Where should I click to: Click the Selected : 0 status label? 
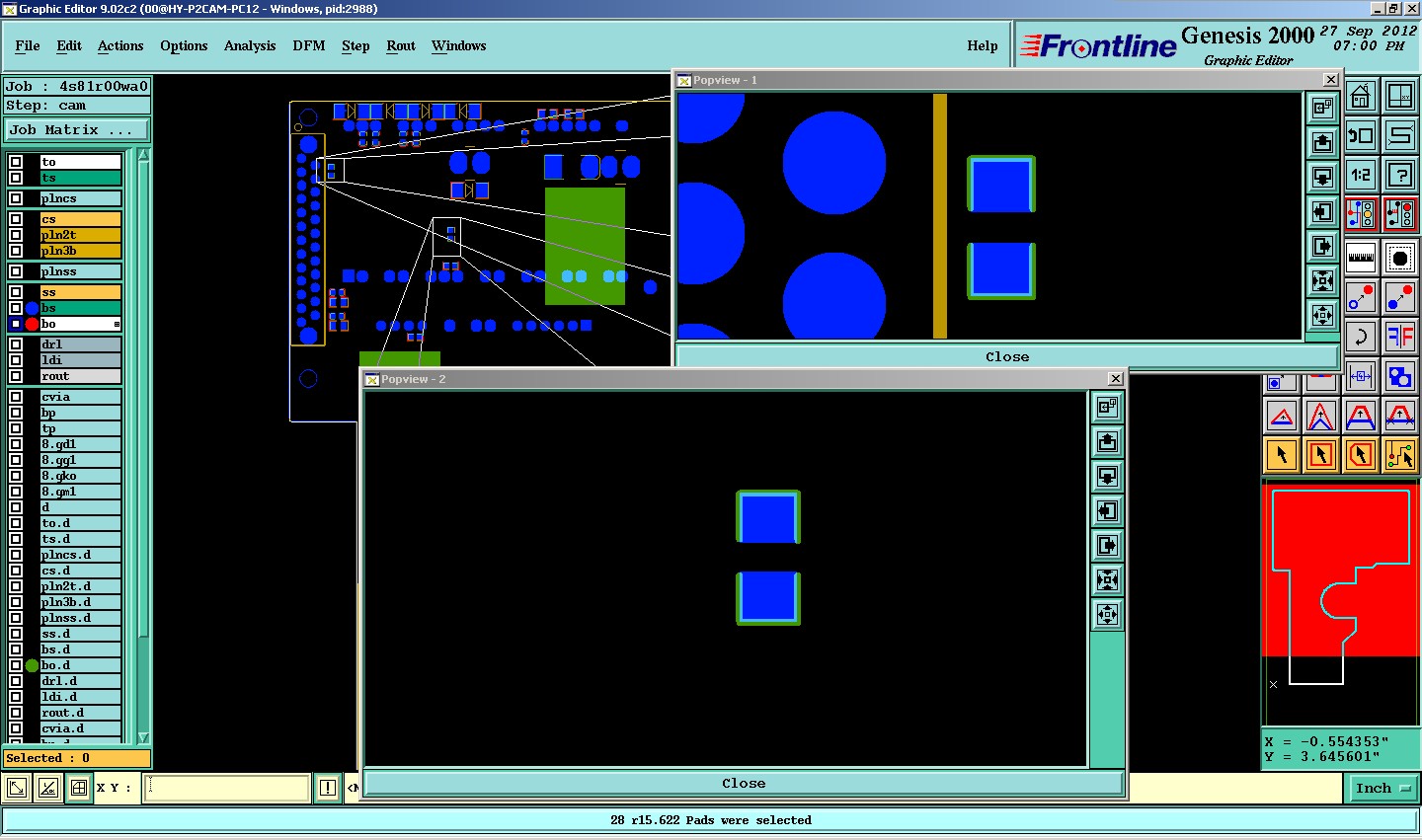point(77,758)
